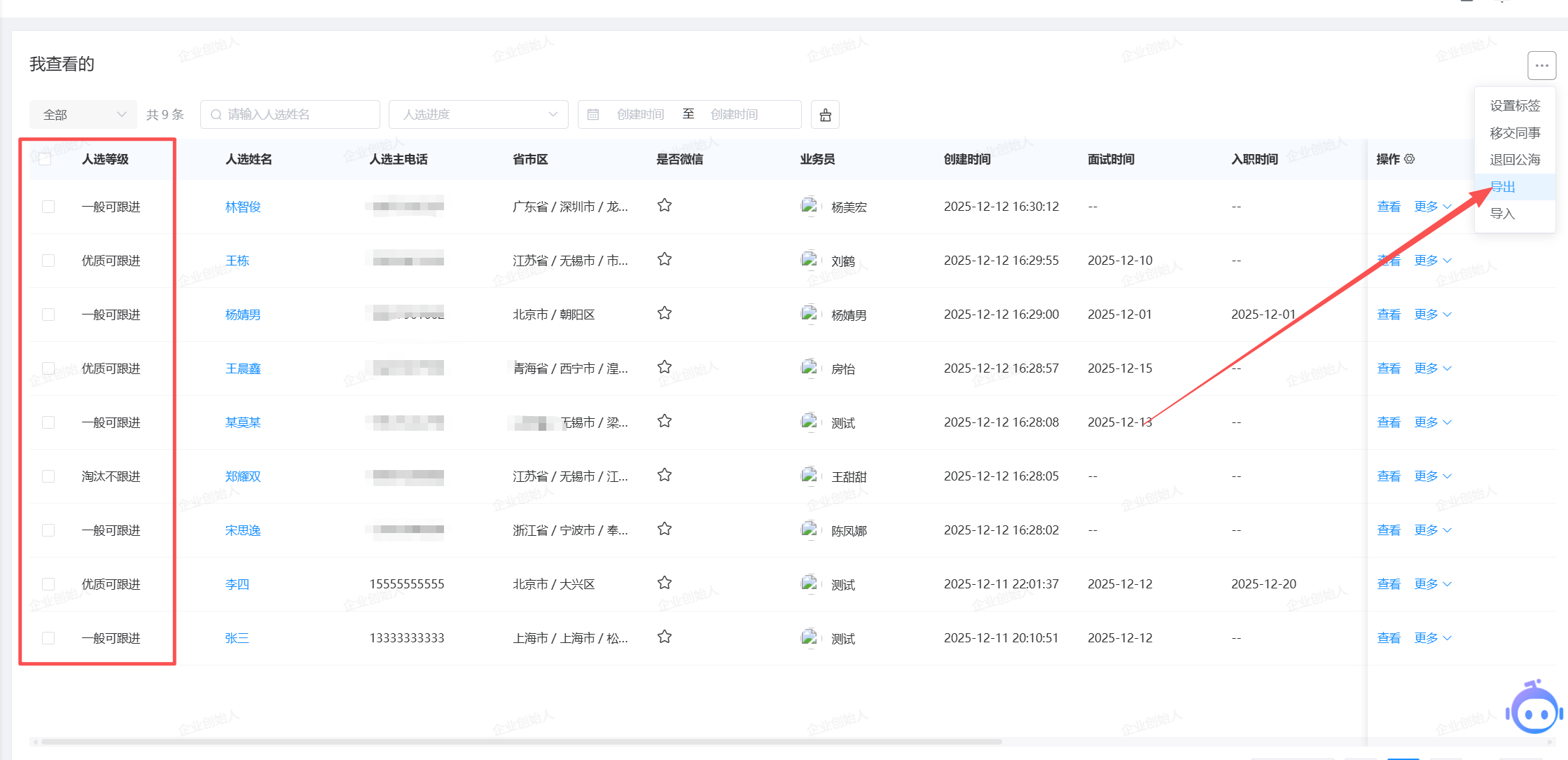Click avatar icon beside 杨美宏
Image resolution: width=1568 pixels, height=760 pixels.
pos(810,206)
